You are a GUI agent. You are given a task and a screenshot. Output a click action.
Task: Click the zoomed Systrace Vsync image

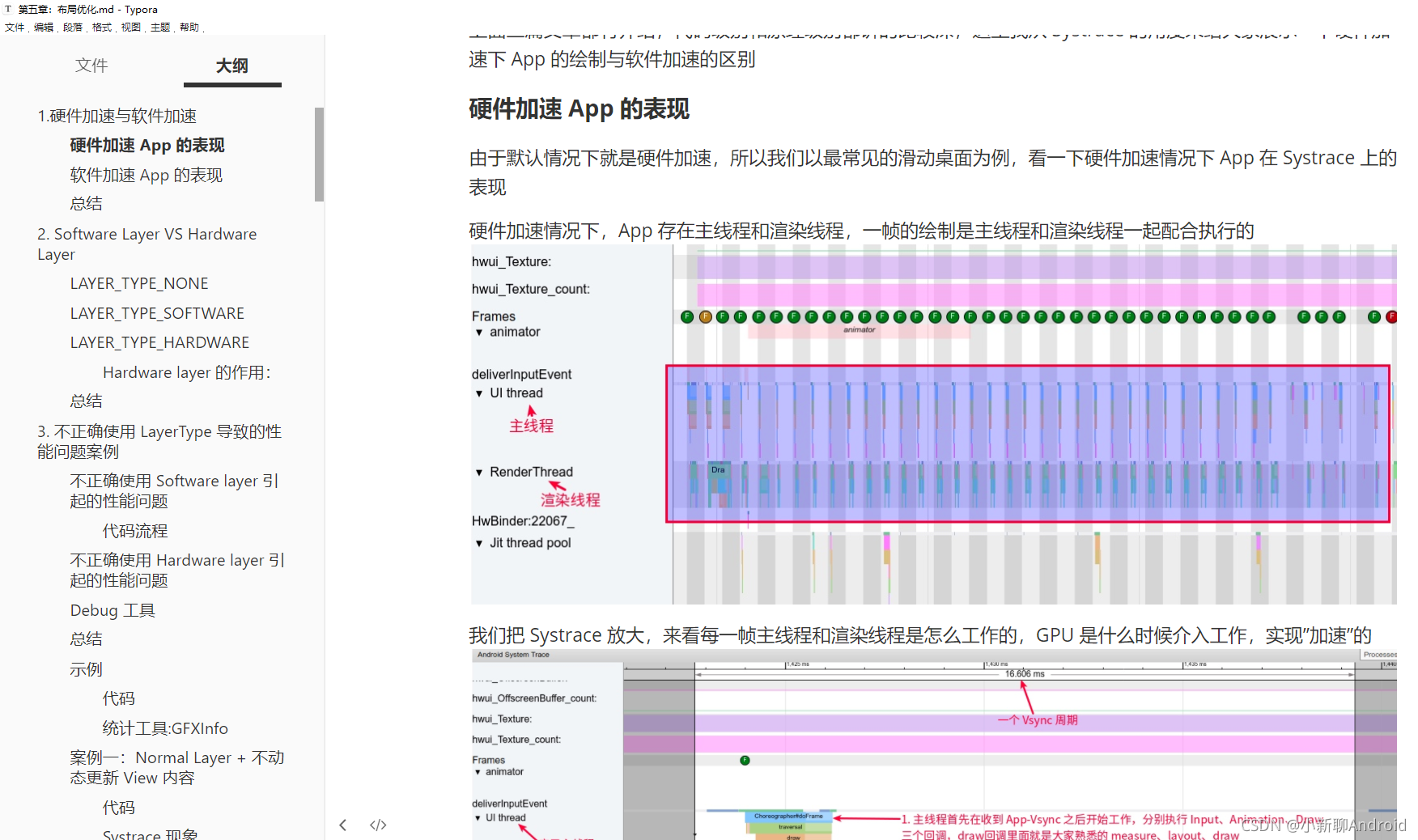point(934,745)
